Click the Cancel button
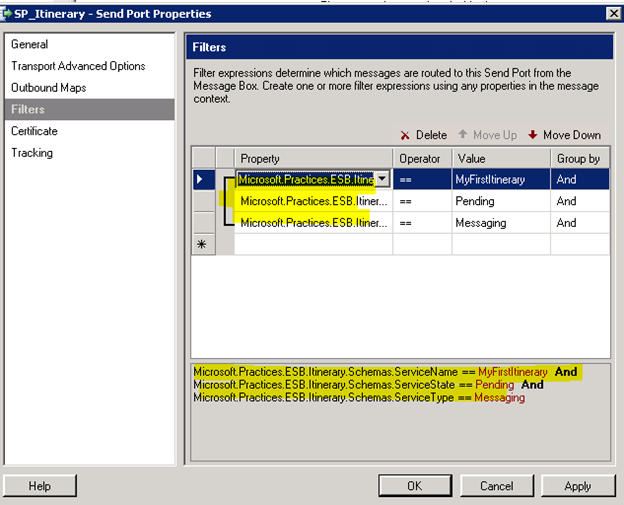 pyautogui.click(x=497, y=486)
